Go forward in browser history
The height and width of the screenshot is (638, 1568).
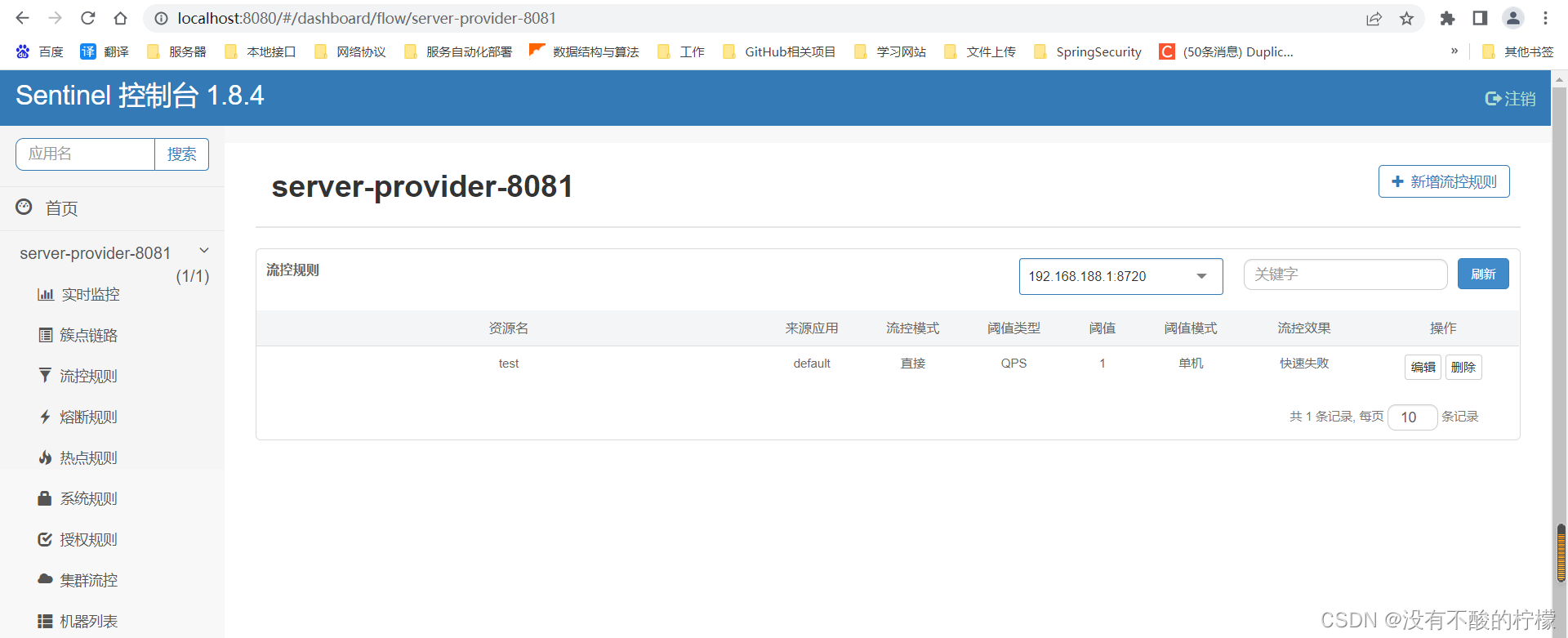55,18
